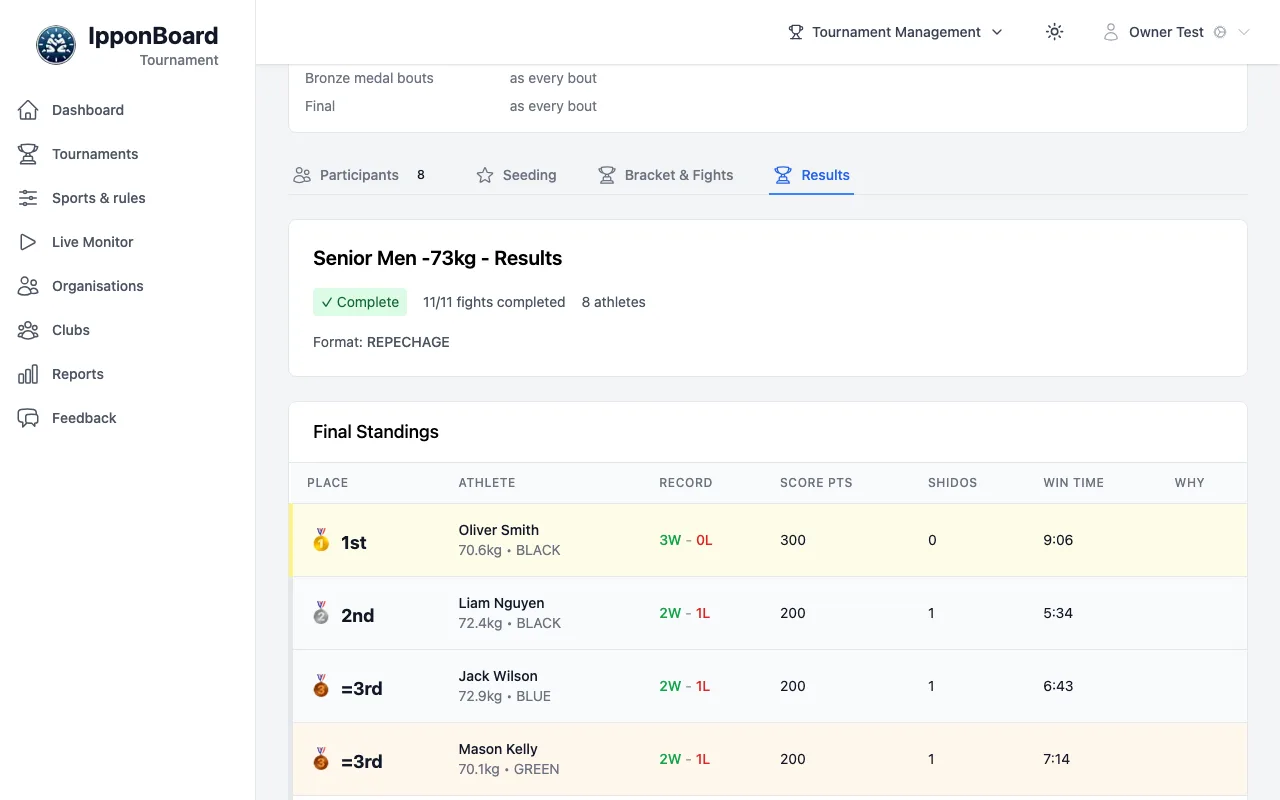
Task: Open the Live Monitor page
Action: coord(128,242)
